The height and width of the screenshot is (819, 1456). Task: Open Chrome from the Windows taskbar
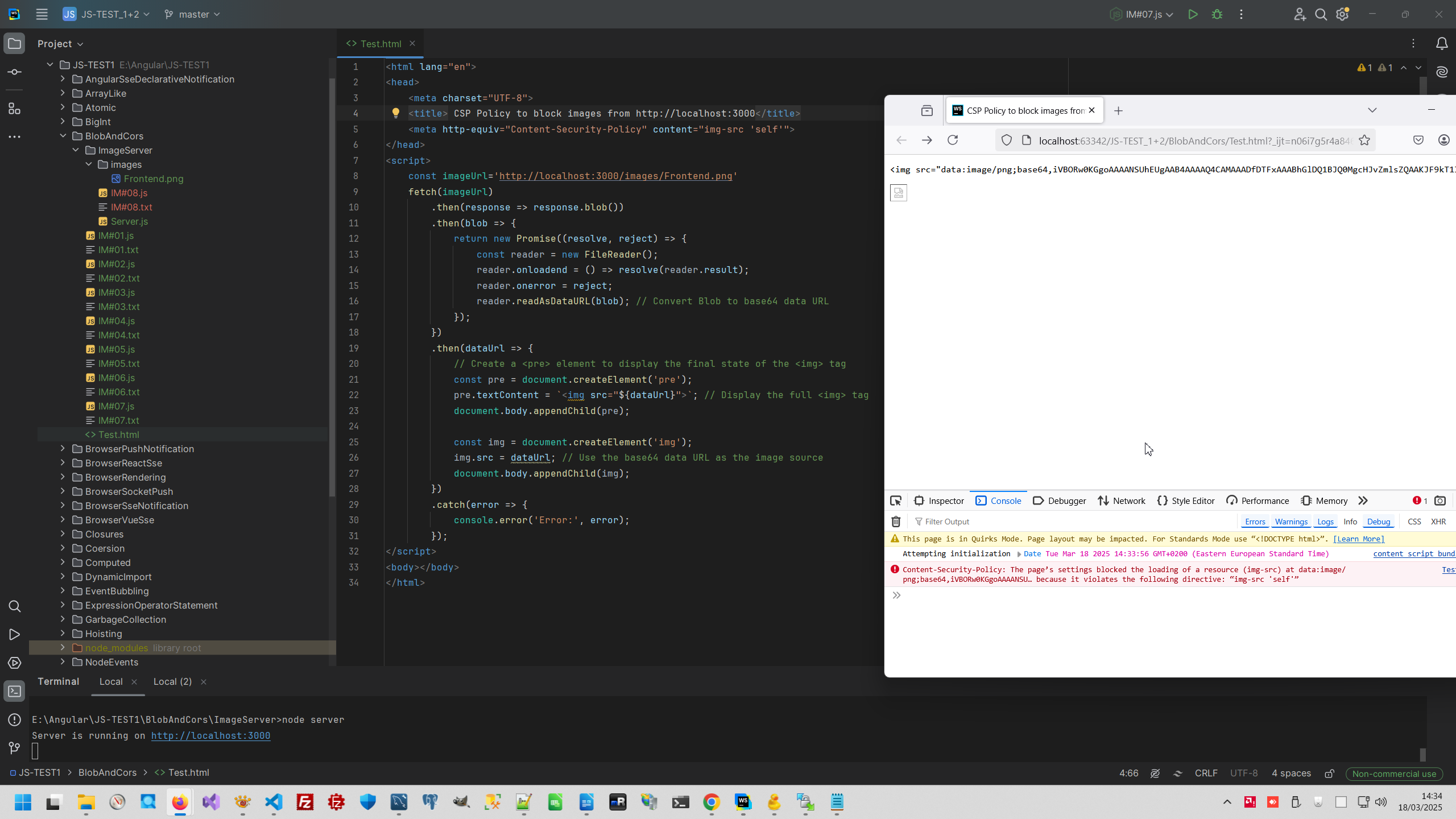tap(711, 803)
